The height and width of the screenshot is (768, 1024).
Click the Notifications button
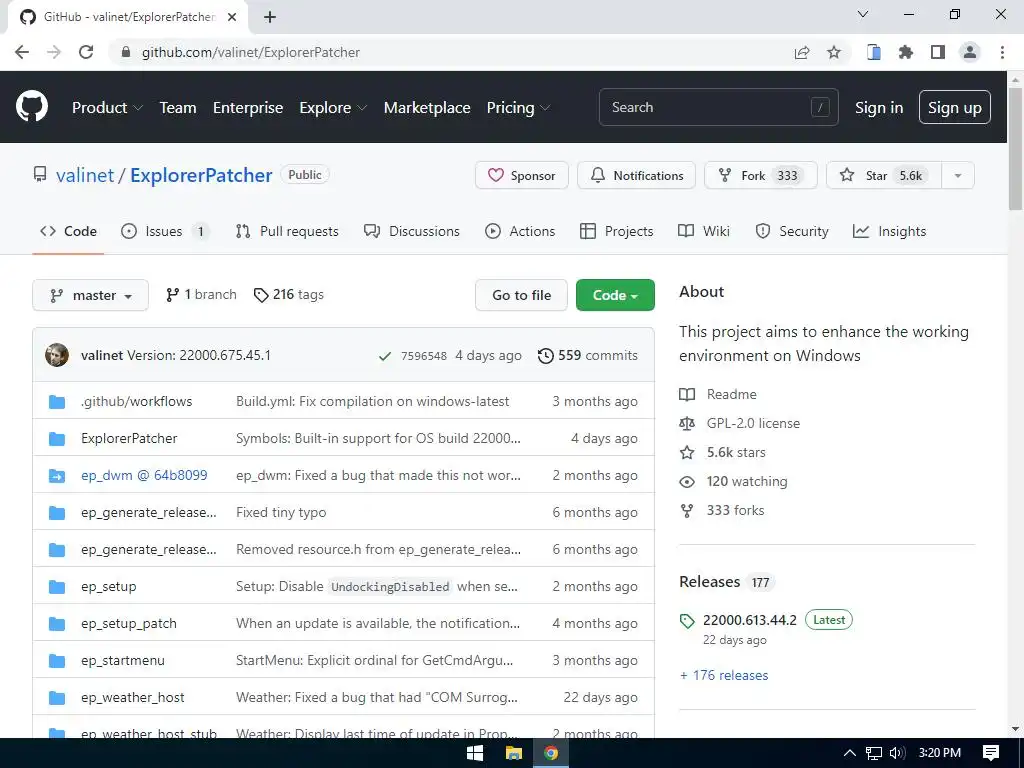point(637,176)
